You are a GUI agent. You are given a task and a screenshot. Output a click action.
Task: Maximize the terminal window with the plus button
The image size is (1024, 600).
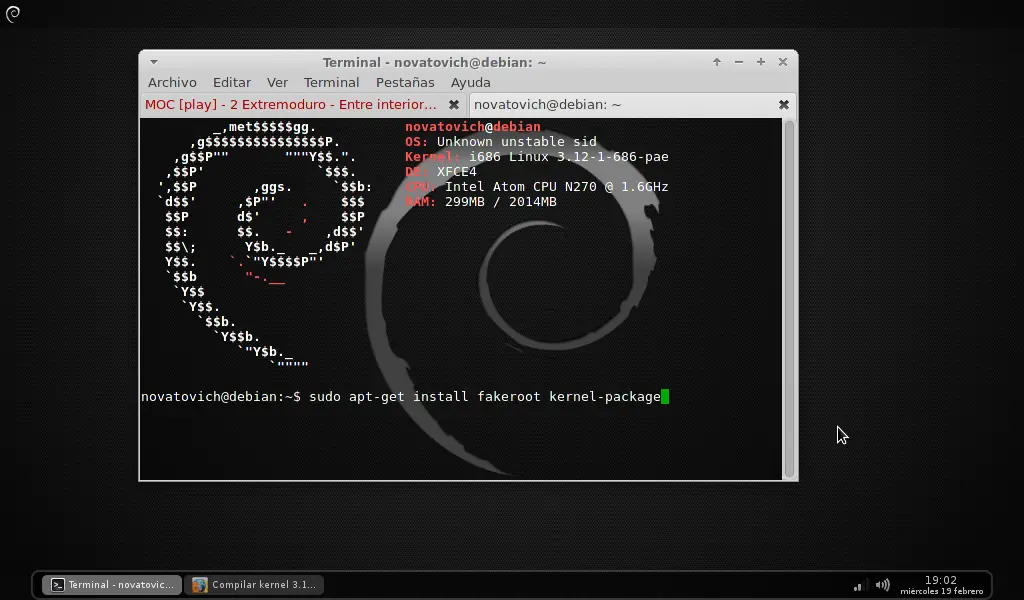tap(761, 62)
